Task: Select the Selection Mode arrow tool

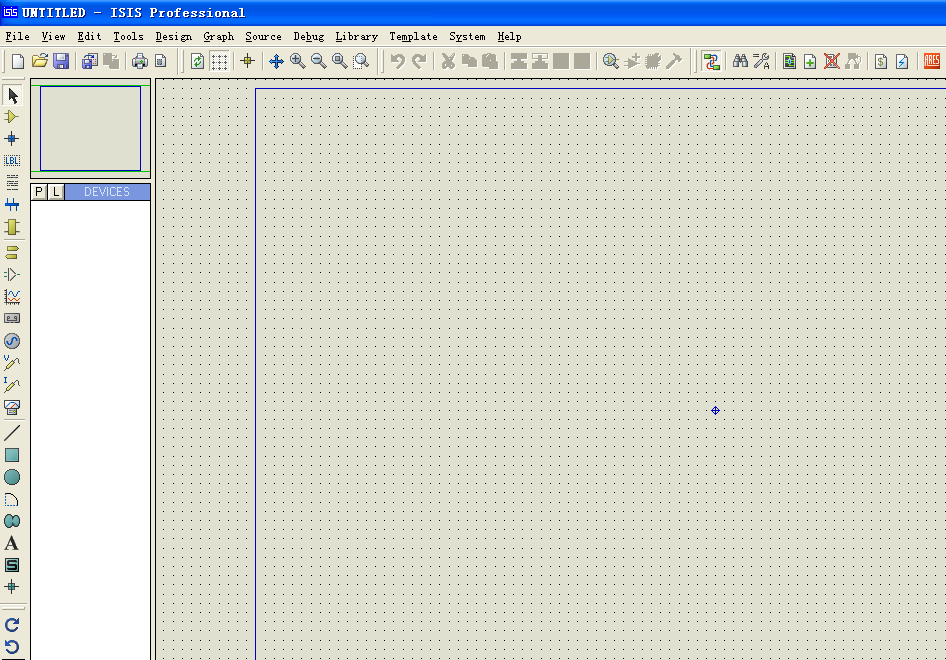Action: [x=12, y=95]
